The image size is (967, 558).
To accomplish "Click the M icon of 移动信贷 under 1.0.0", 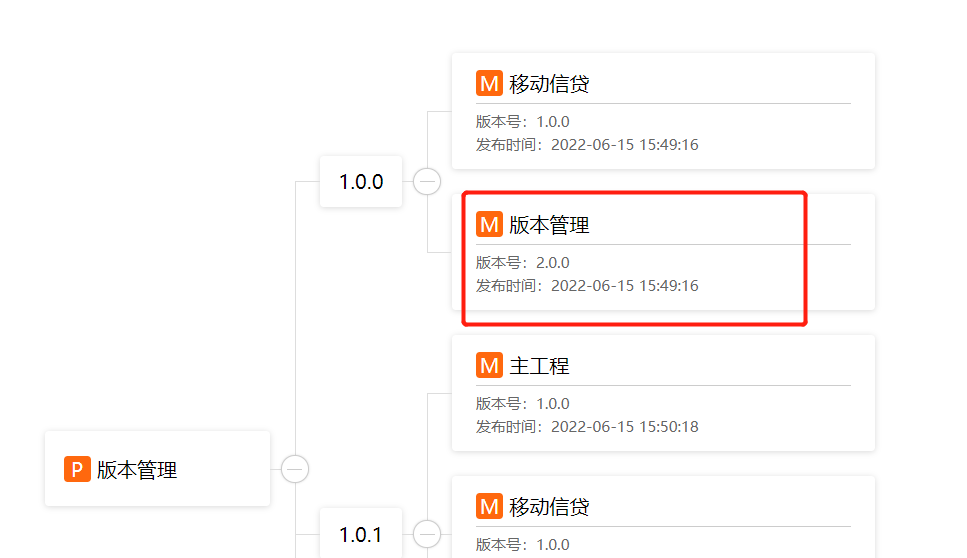I will coord(489,83).
